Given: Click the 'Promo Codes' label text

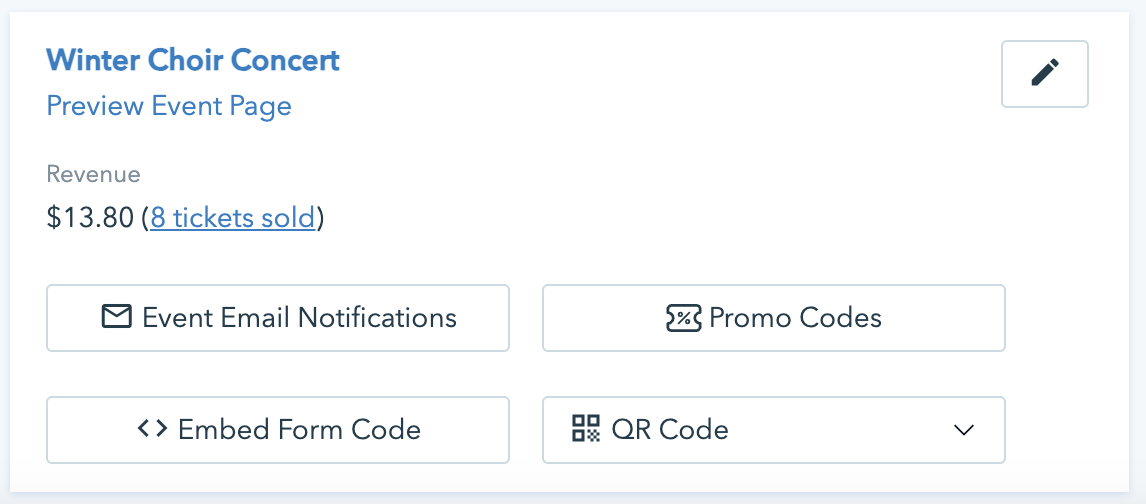Looking at the screenshot, I should tap(795, 318).
